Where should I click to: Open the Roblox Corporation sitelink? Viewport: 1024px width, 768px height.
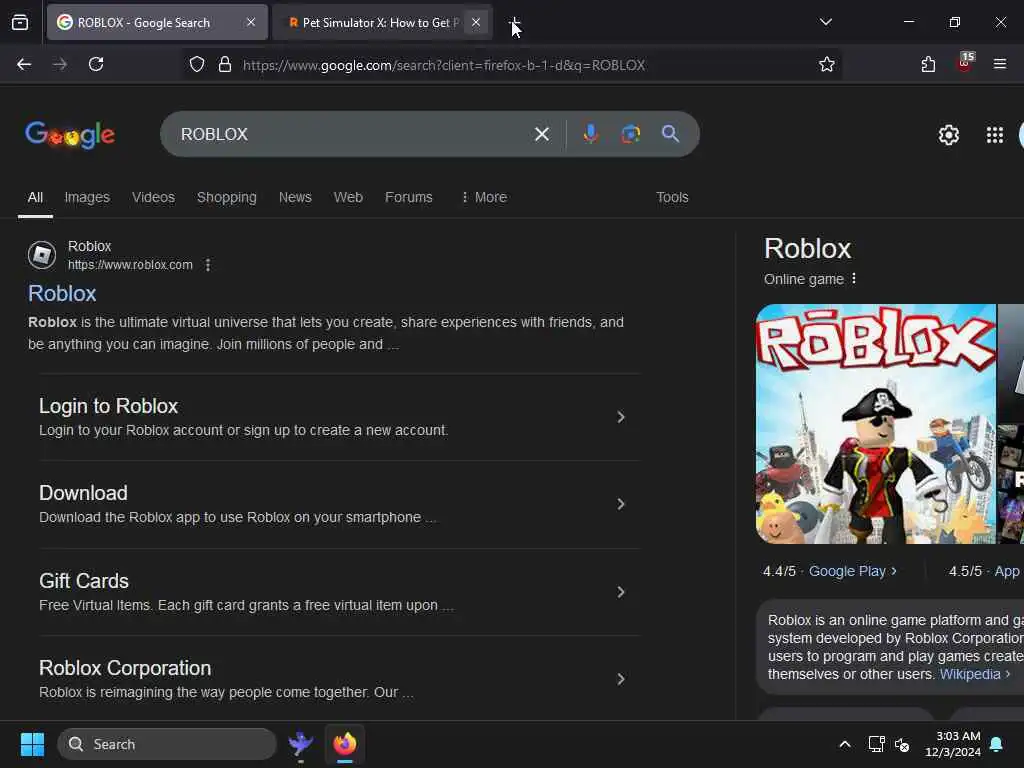125,668
